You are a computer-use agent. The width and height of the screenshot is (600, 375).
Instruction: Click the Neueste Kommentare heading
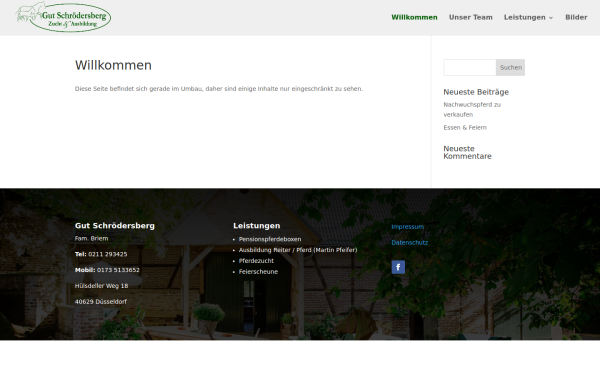[x=467, y=152]
